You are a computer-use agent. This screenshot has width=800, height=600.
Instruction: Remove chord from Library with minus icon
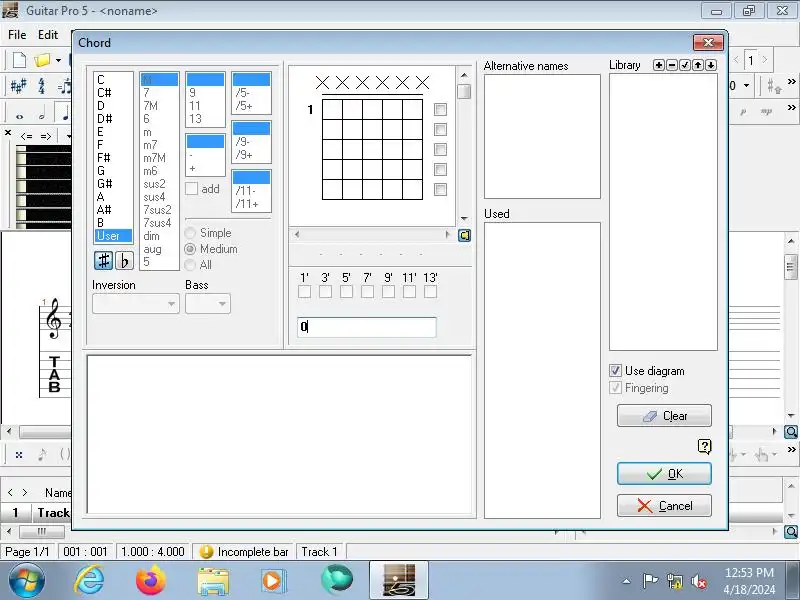tap(672, 65)
